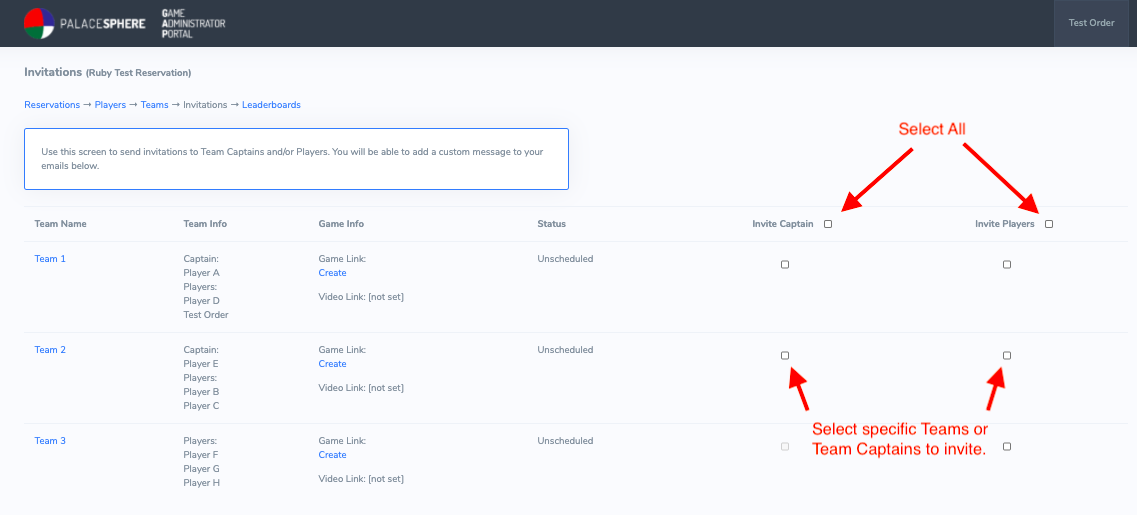Click the Game Administrator Portal title

(194, 23)
